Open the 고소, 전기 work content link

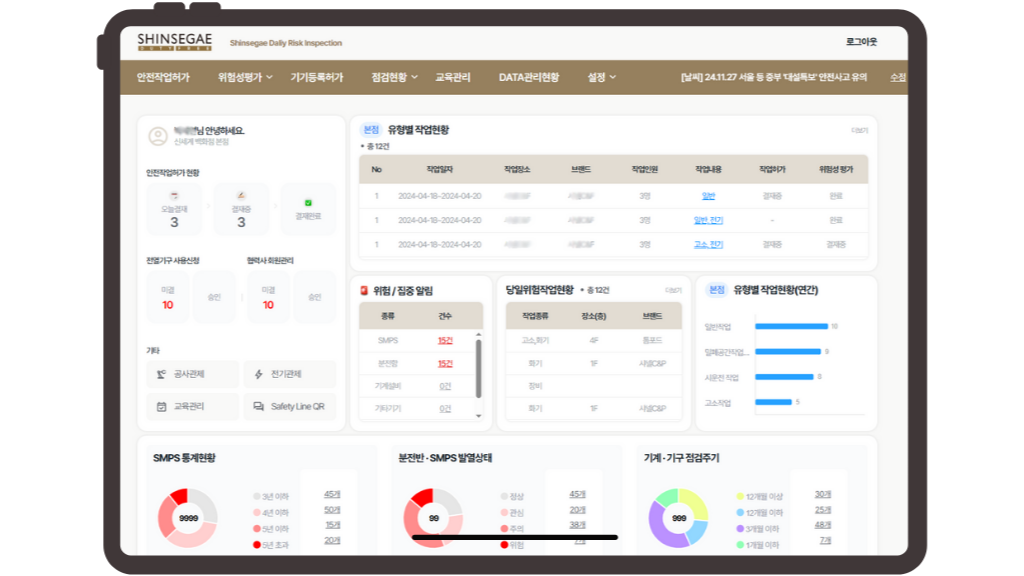tap(708, 244)
